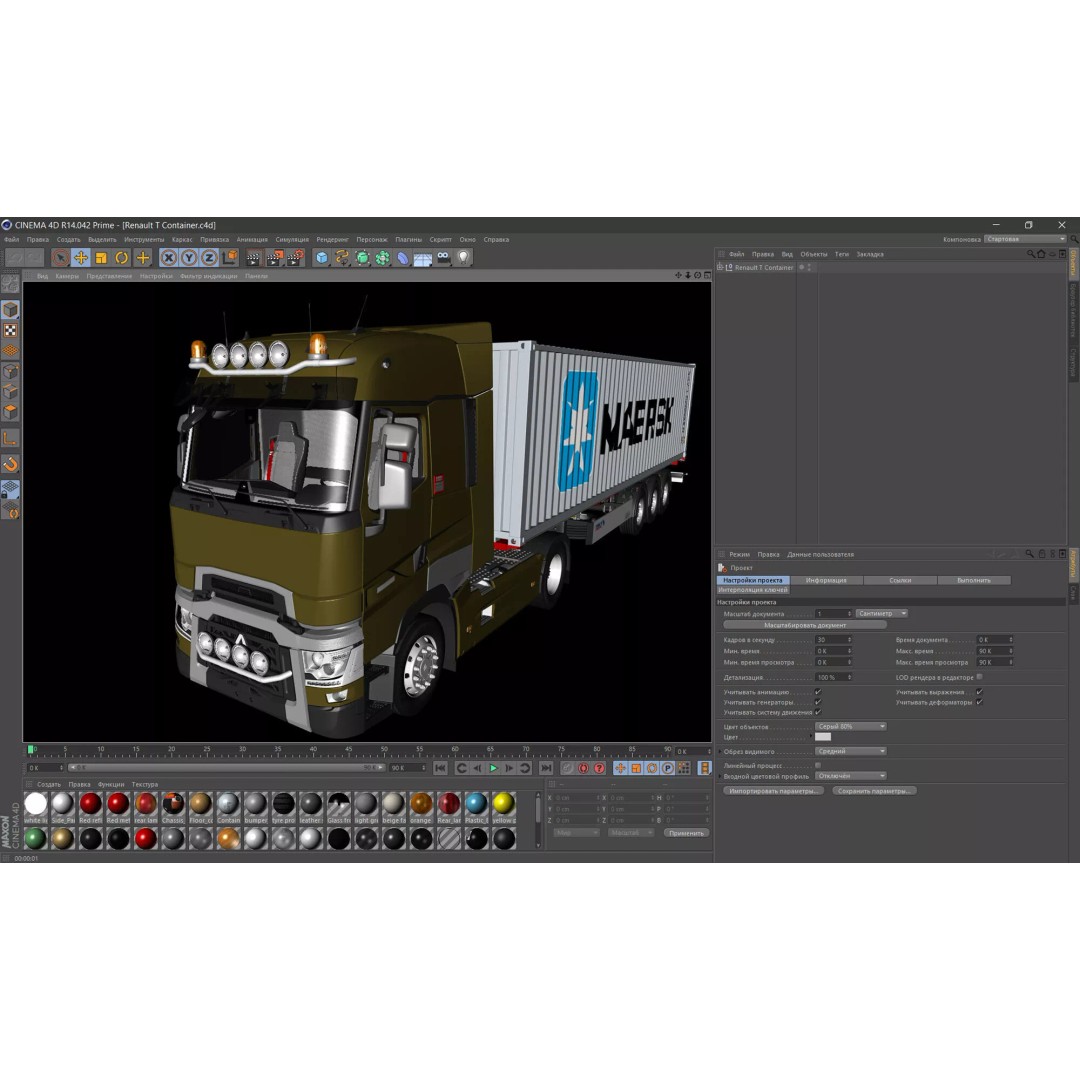Enable LOD рендера в редакторе checkbox
Viewport: 1080px width, 1080px height.
point(979,677)
